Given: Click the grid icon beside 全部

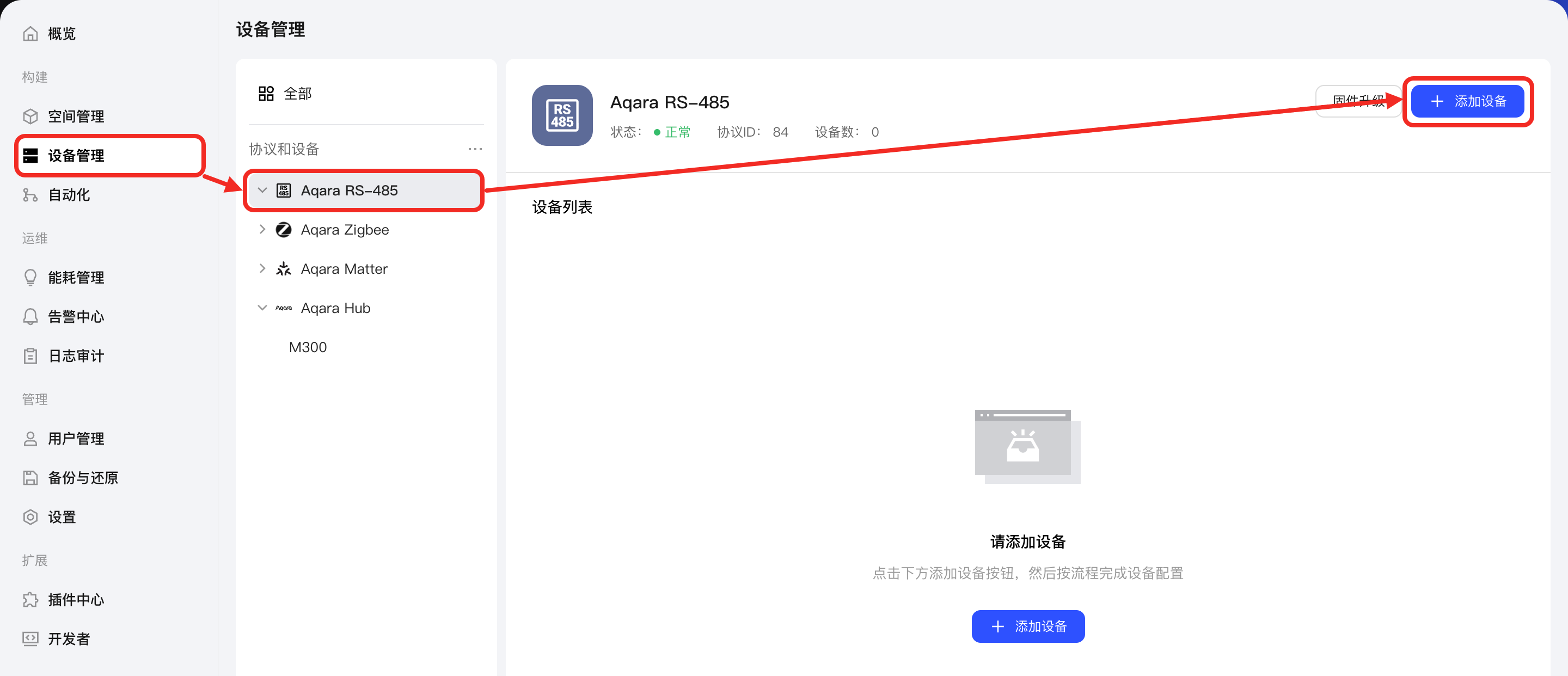Looking at the screenshot, I should (266, 94).
